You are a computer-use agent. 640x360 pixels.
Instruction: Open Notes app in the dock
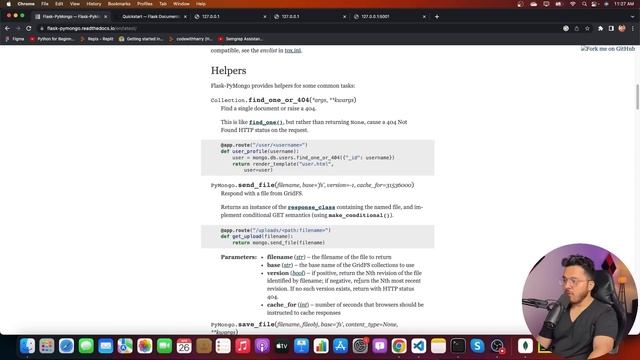[438, 346]
